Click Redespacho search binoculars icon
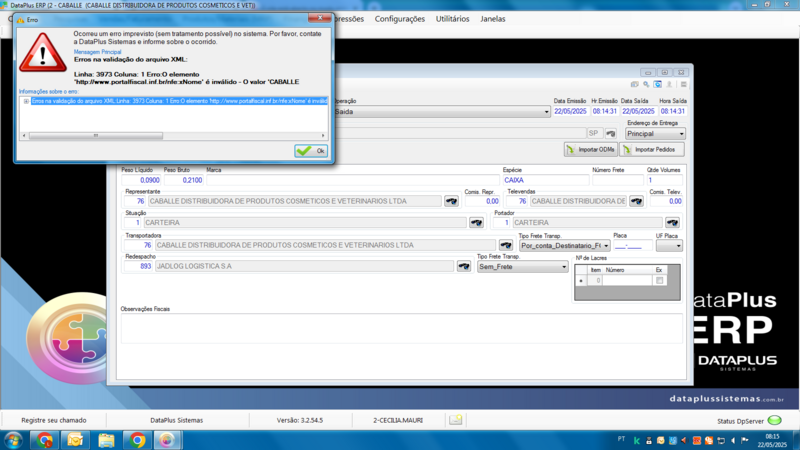The width and height of the screenshot is (800, 450). coord(464,266)
